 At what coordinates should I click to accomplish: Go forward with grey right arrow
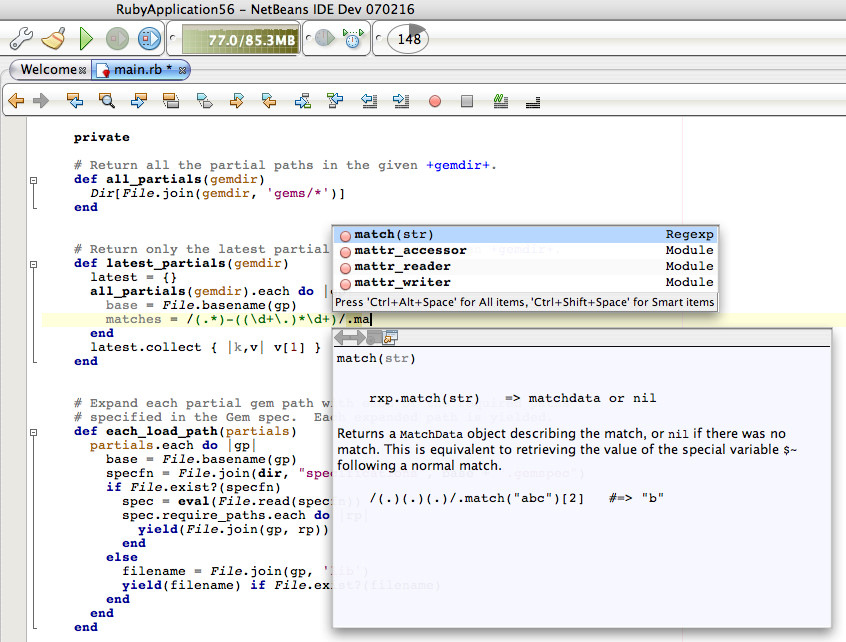tap(40, 100)
